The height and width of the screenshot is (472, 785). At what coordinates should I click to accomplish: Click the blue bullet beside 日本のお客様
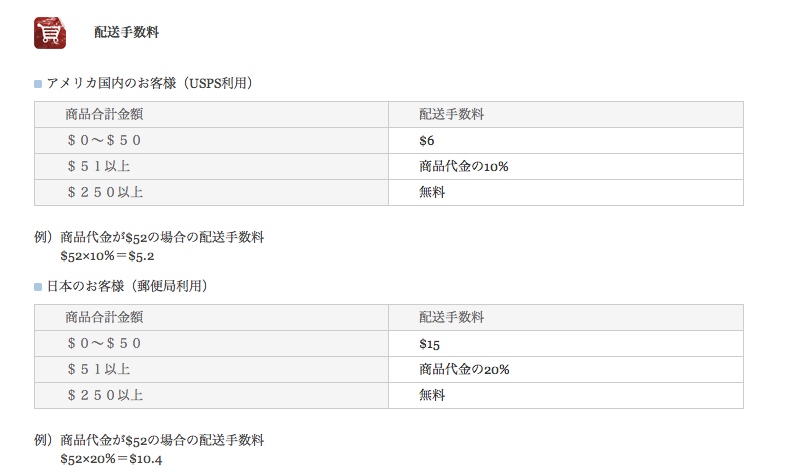(38, 287)
